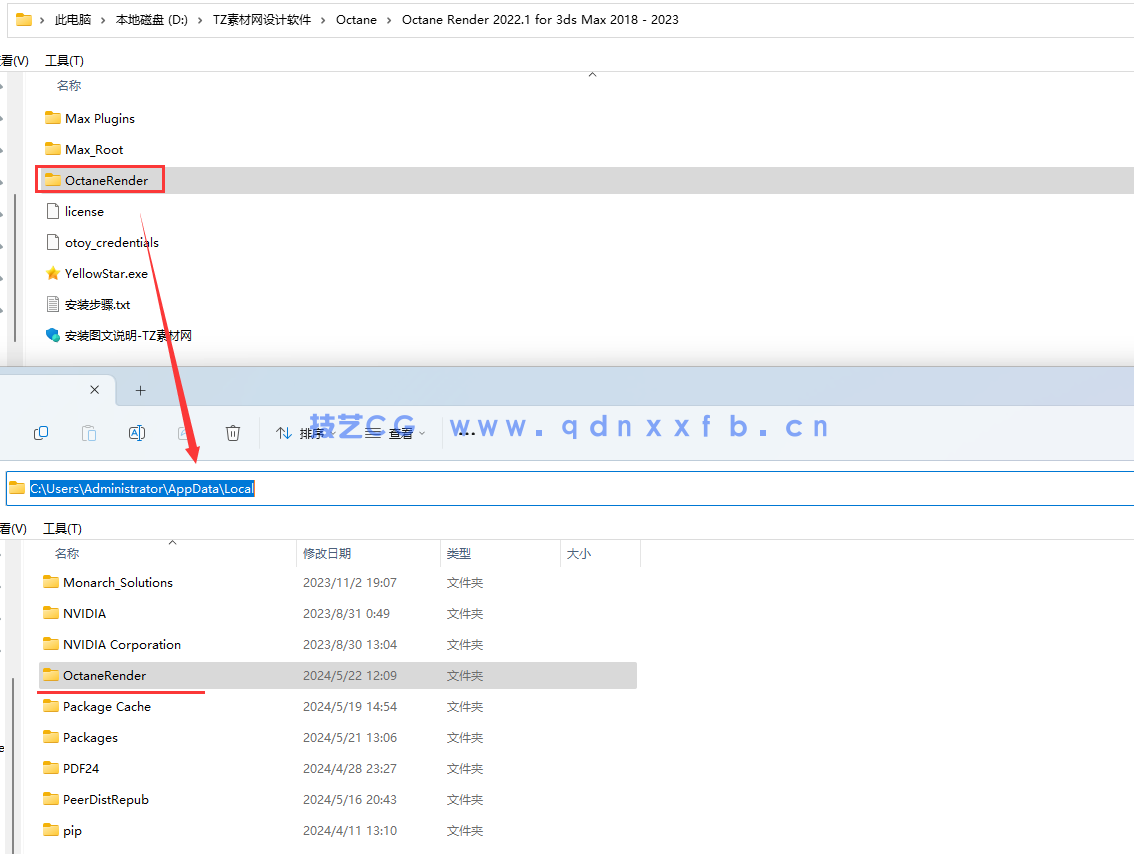Open the 工具(T) menu in upper window
The image size is (1134, 854).
(x=64, y=61)
